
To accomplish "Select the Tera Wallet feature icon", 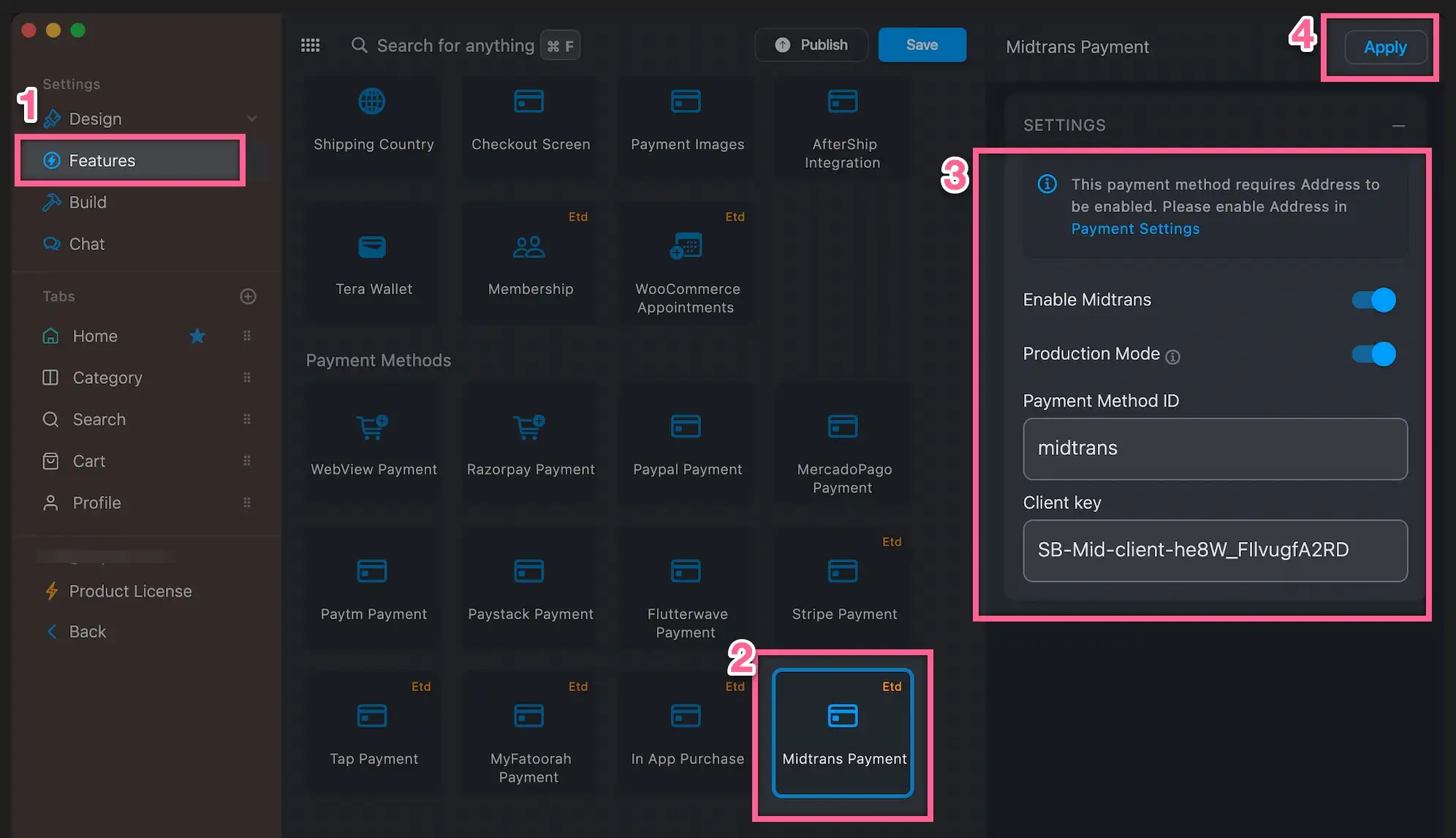I will [372, 247].
